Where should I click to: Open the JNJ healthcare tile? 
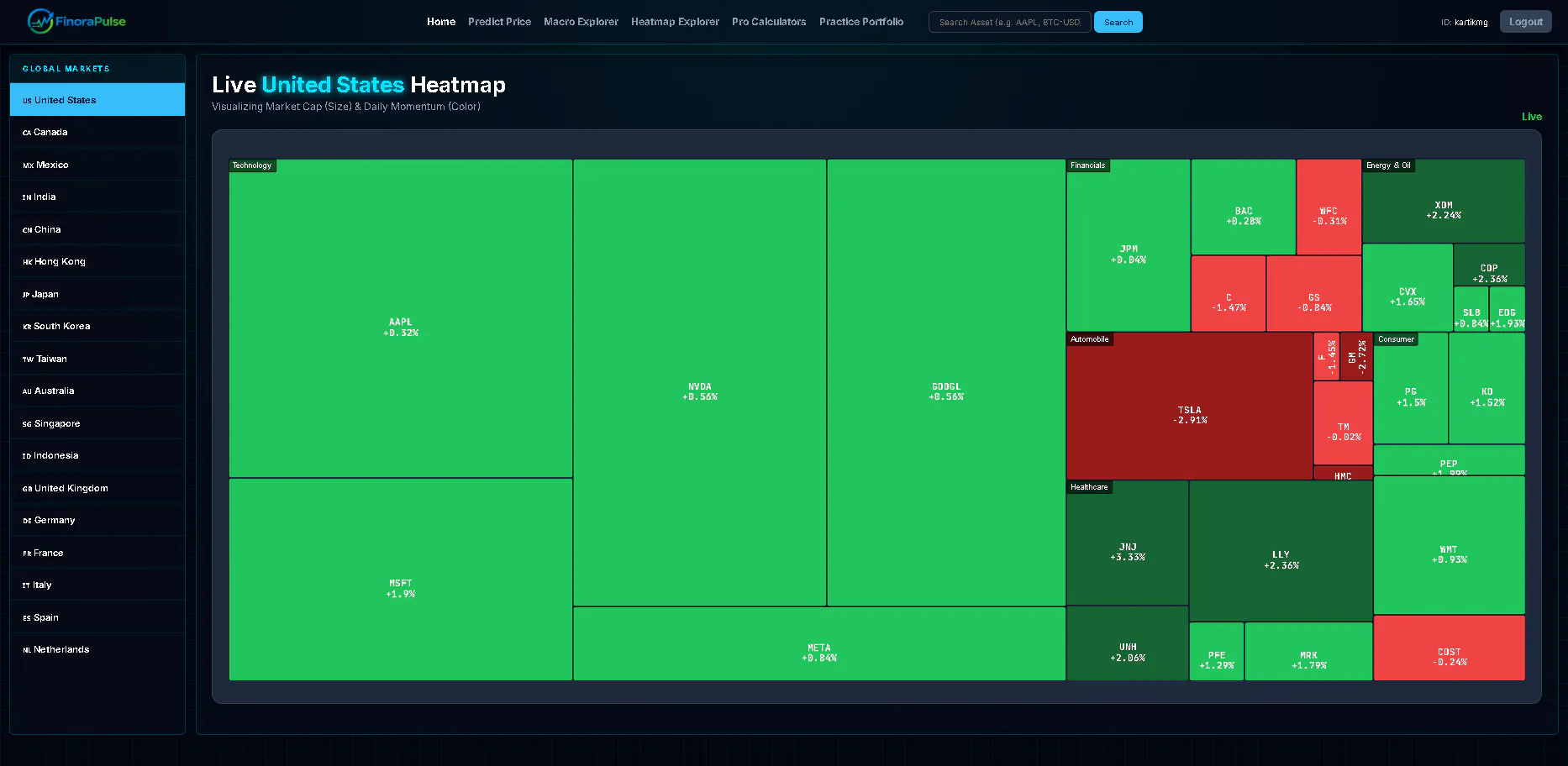coord(1128,543)
